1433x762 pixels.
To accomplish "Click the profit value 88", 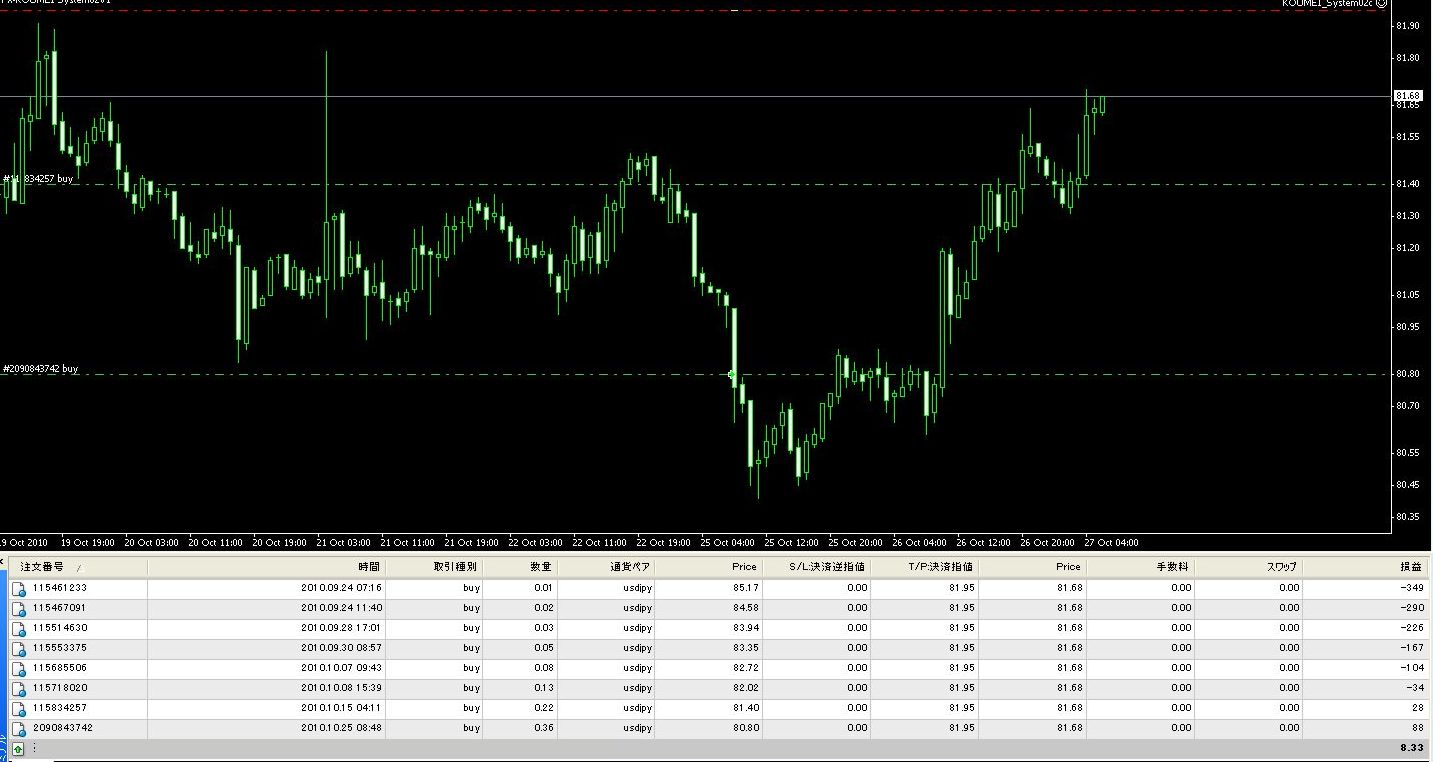I will coord(1417,728).
